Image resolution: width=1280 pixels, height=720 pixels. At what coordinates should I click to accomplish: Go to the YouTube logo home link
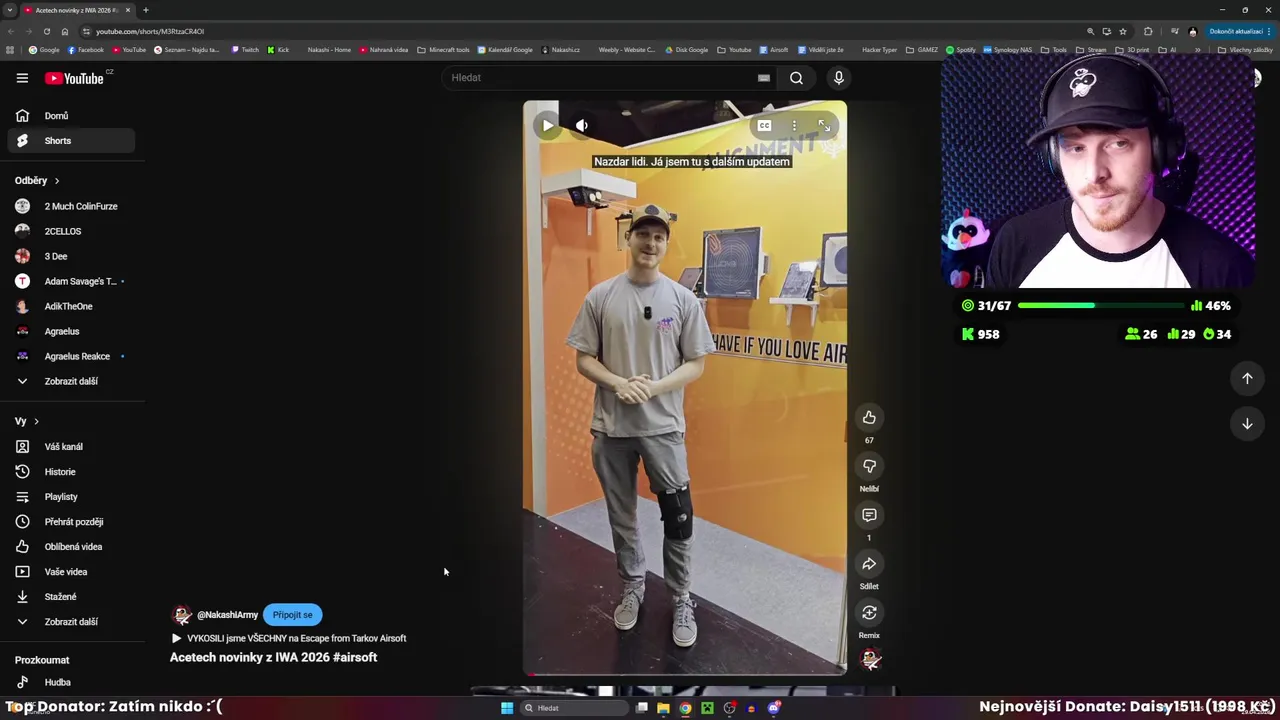74,78
